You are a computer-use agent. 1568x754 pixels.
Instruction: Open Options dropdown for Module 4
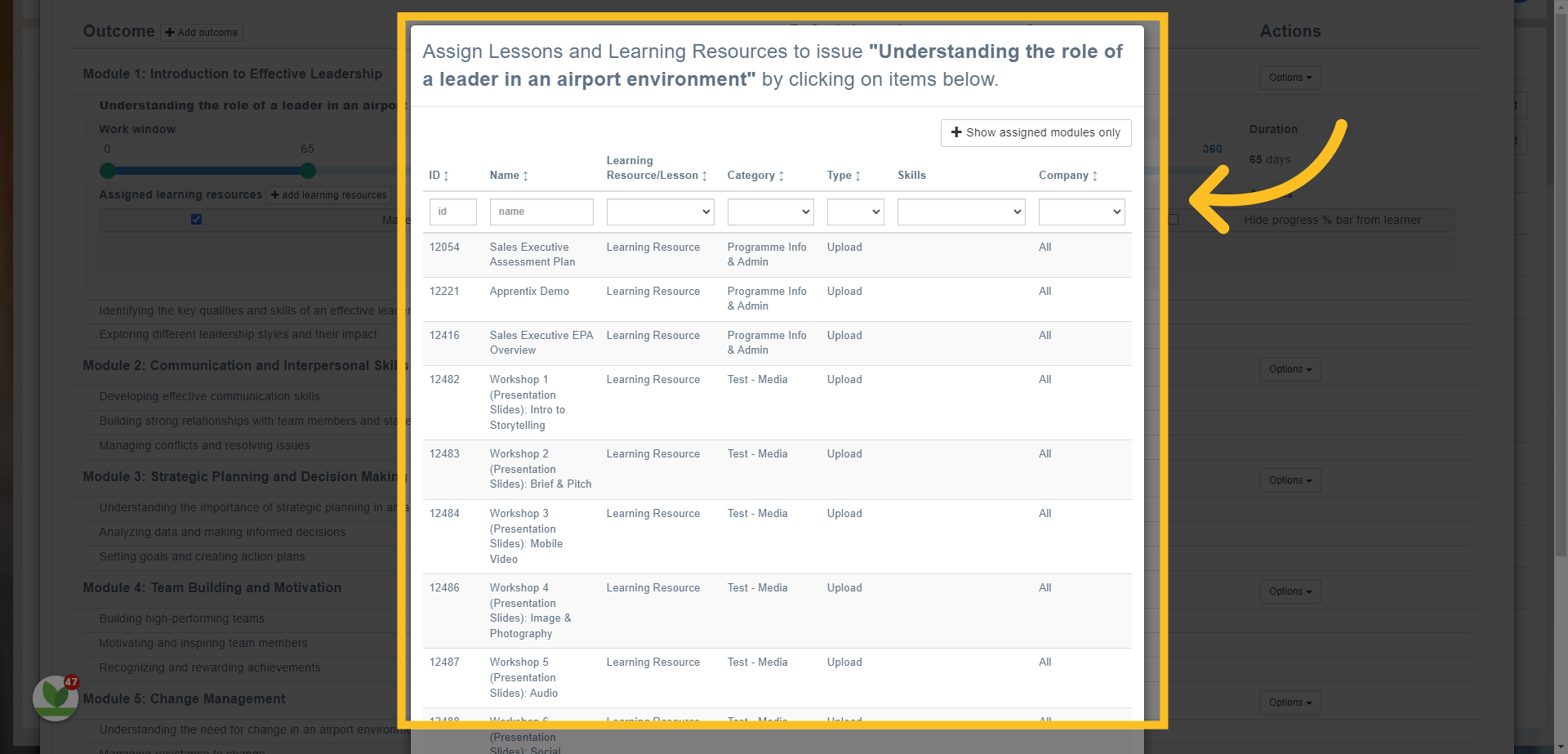(1290, 591)
